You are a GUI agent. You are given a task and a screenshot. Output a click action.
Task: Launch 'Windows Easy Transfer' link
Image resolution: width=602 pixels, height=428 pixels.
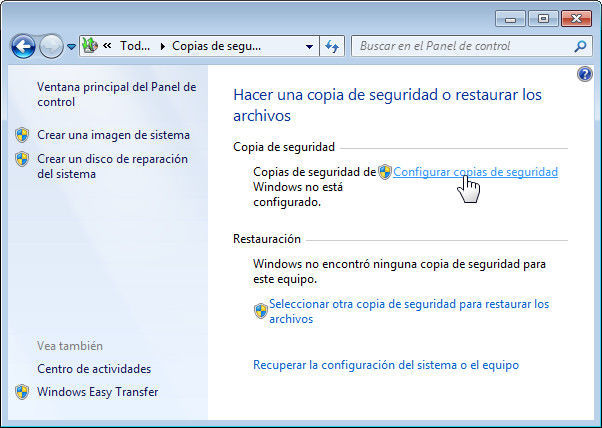click(x=98, y=392)
